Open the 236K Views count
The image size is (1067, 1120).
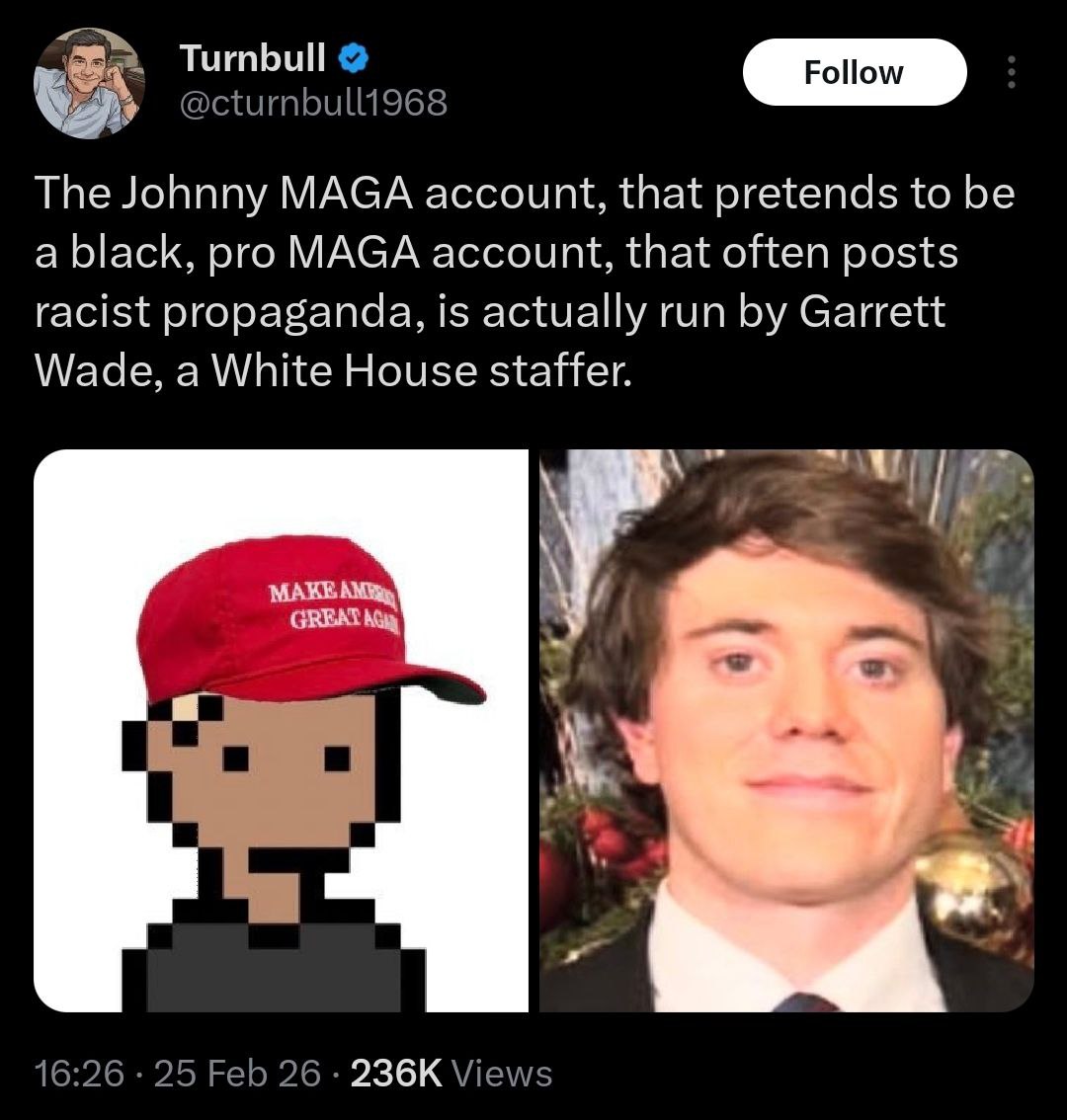[x=451, y=1074]
